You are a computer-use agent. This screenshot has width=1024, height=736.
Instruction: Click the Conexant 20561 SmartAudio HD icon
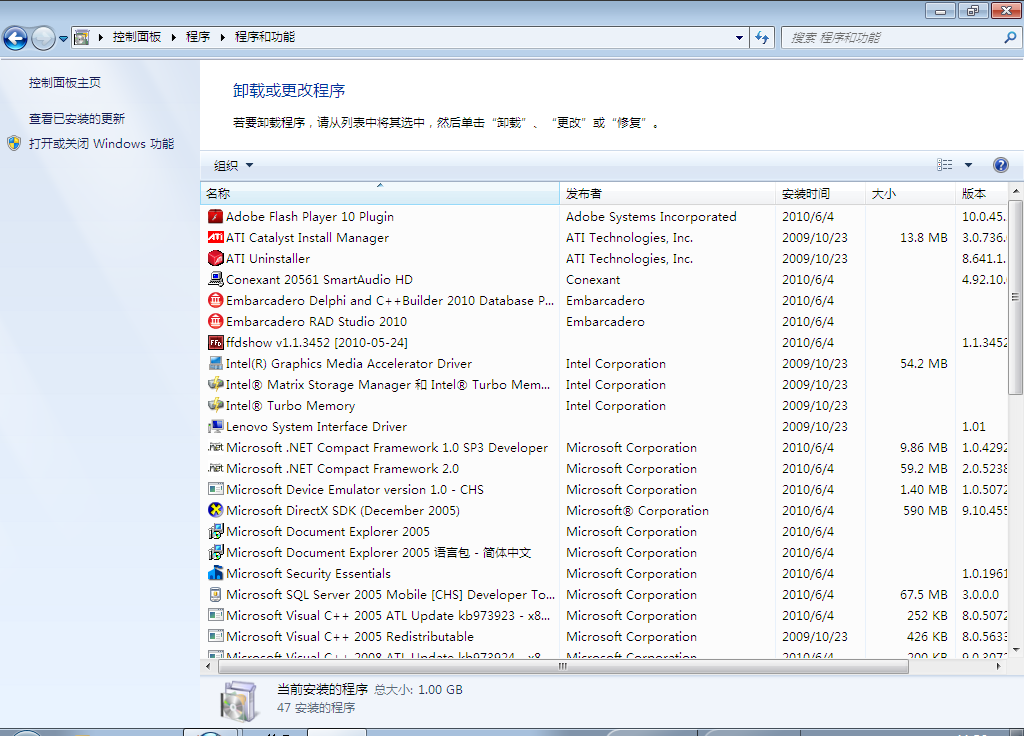tap(216, 279)
